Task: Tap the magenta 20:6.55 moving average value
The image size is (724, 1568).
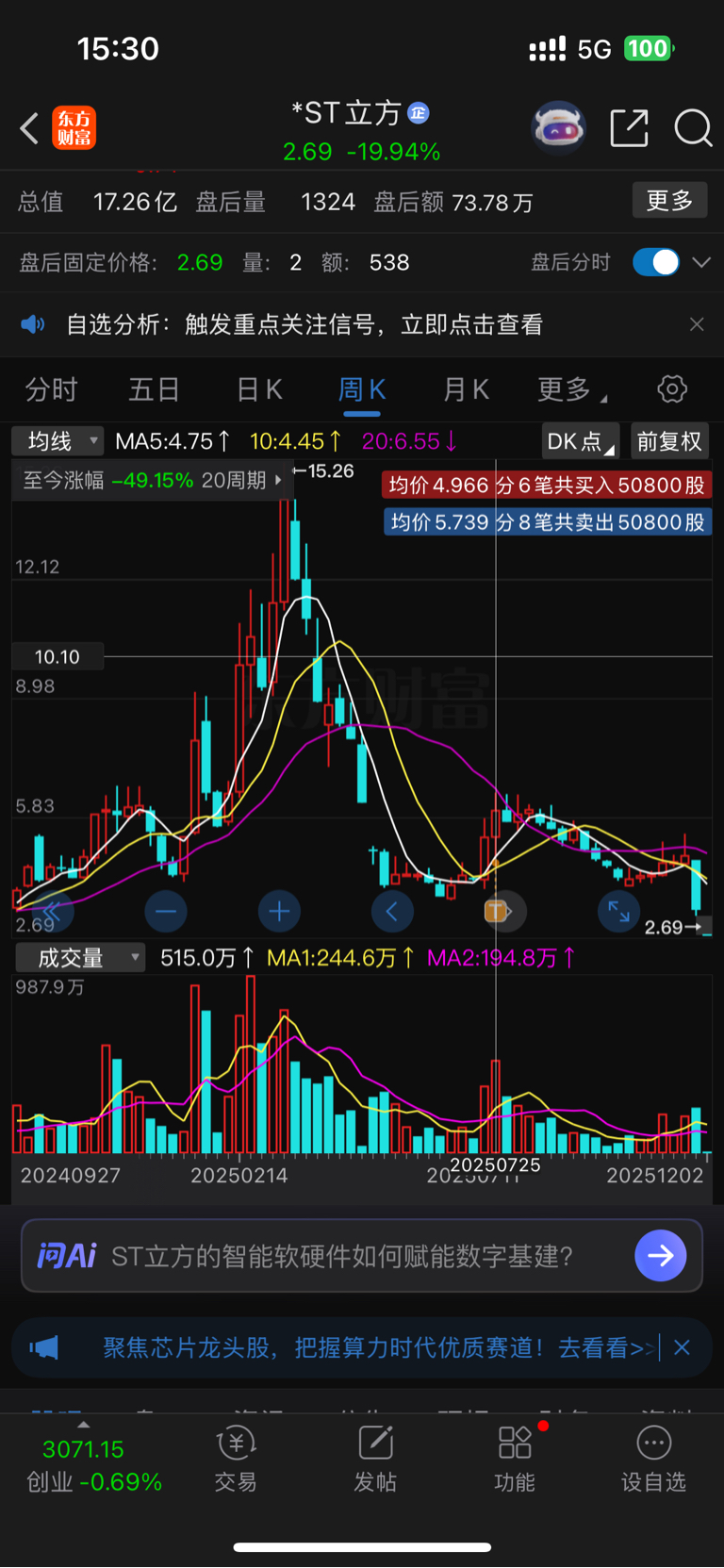Action: (410, 440)
